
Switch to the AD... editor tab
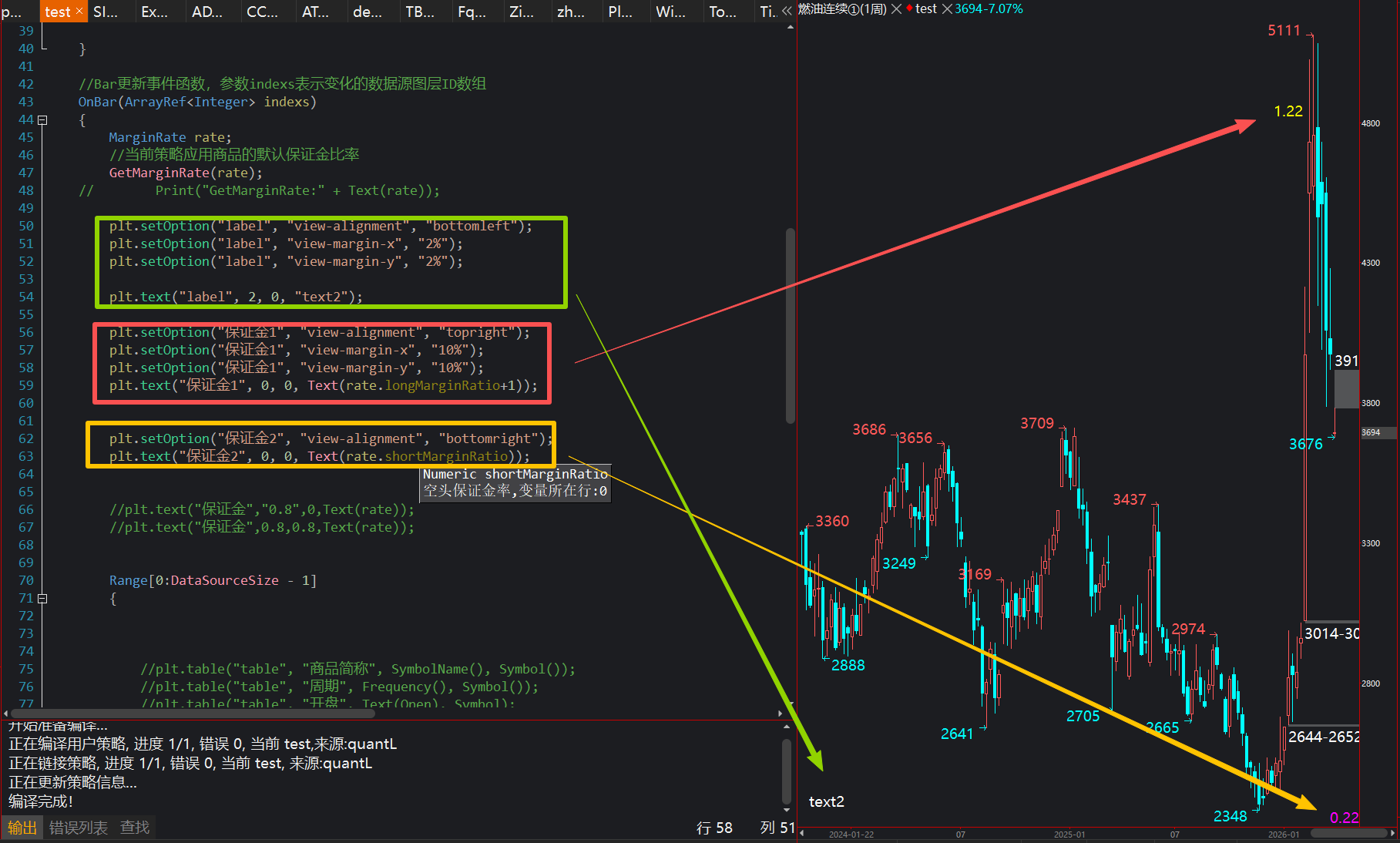[206, 12]
